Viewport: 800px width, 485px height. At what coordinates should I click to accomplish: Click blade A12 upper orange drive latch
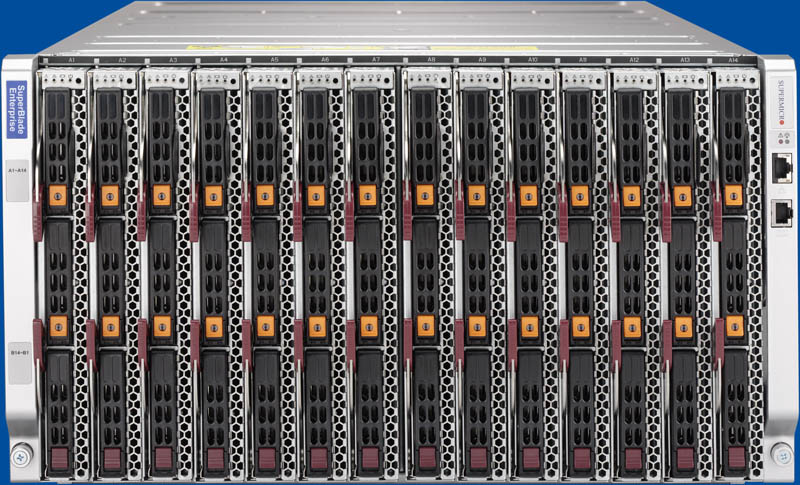point(632,196)
